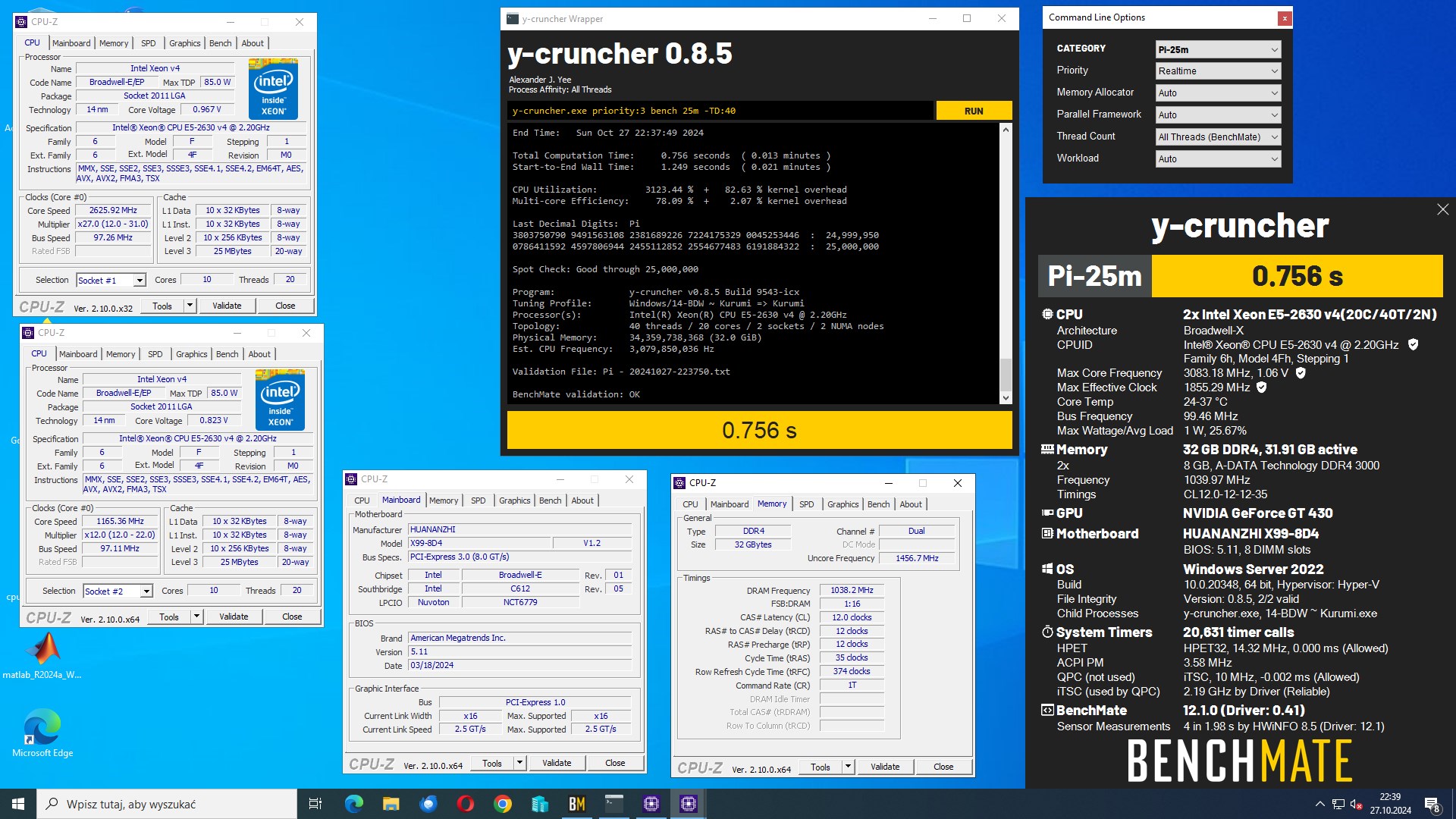Click scroll-up arrow of y-cruncher console
The height and width of the screenshot is (819, 1456).
pos(1006,130)
